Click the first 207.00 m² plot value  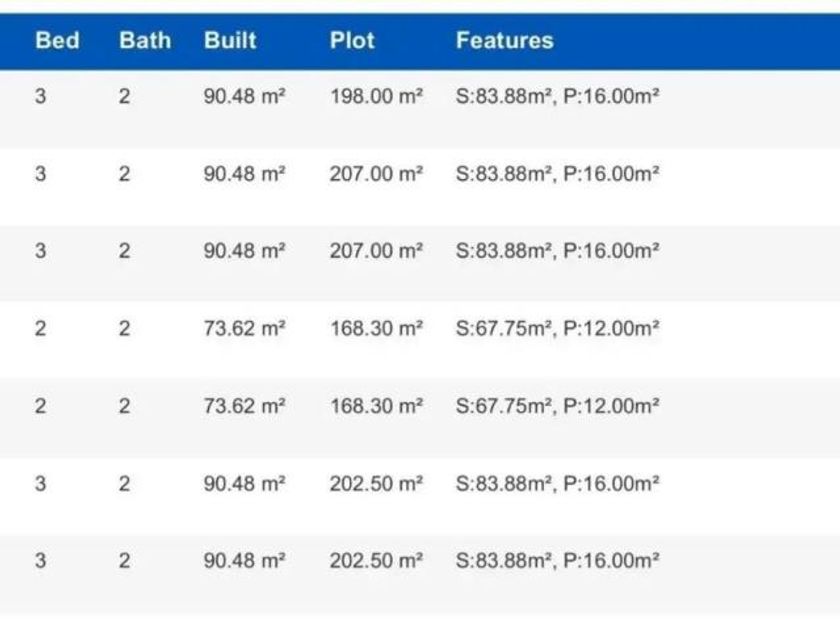click(376, 174)
